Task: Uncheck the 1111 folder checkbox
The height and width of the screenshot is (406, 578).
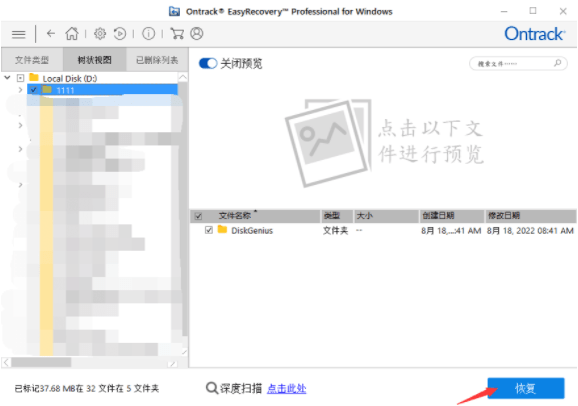Action: point(34,90)
